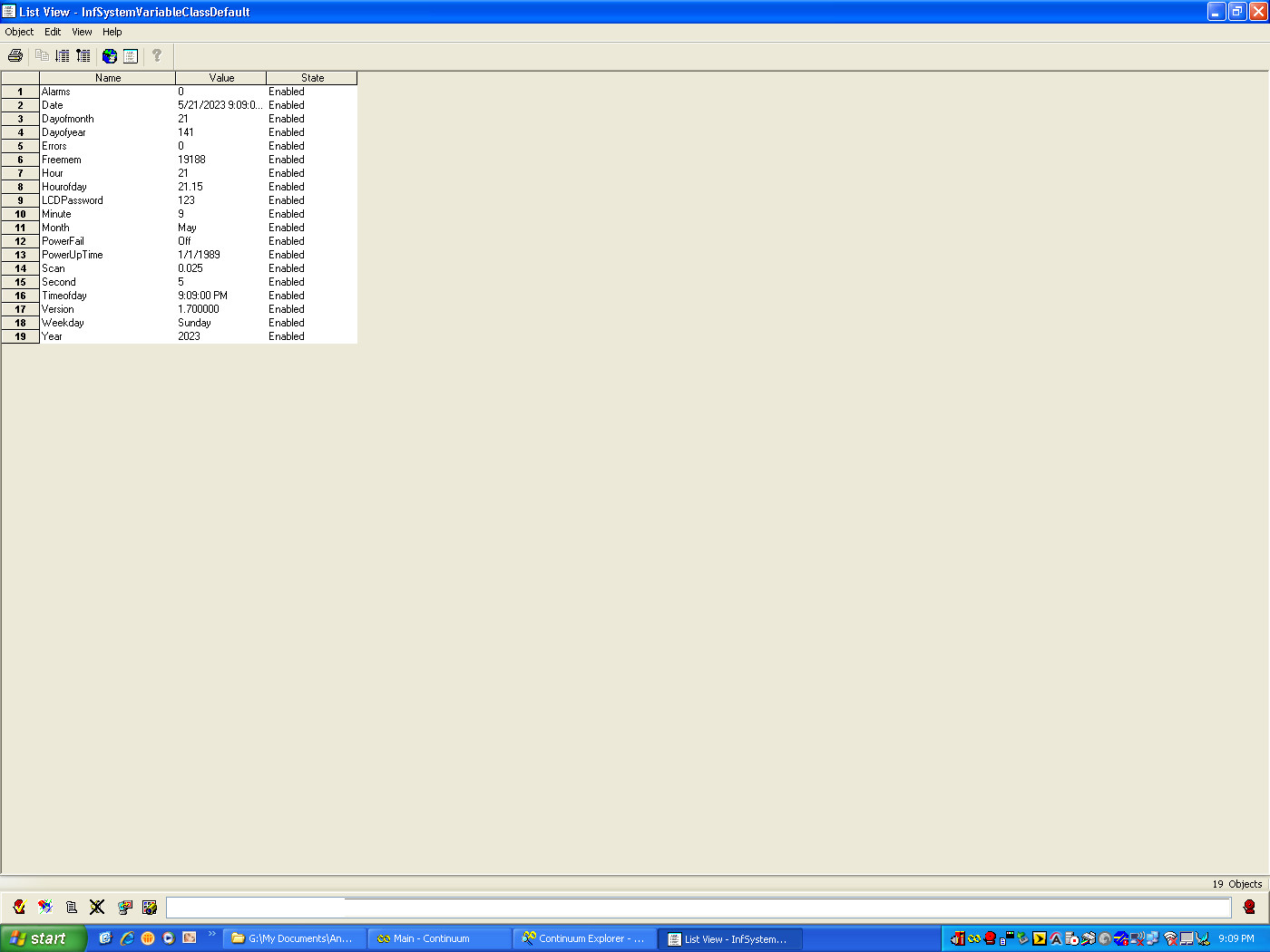1270x952 pixels.
Task: Click the Value column header
Action: pos(221,78)
